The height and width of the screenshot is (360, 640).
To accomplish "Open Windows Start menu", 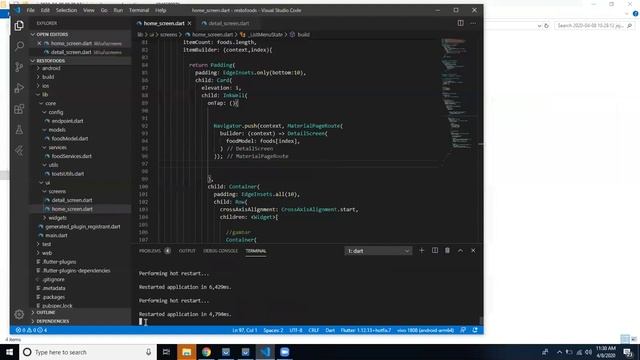I will (9, 352).
